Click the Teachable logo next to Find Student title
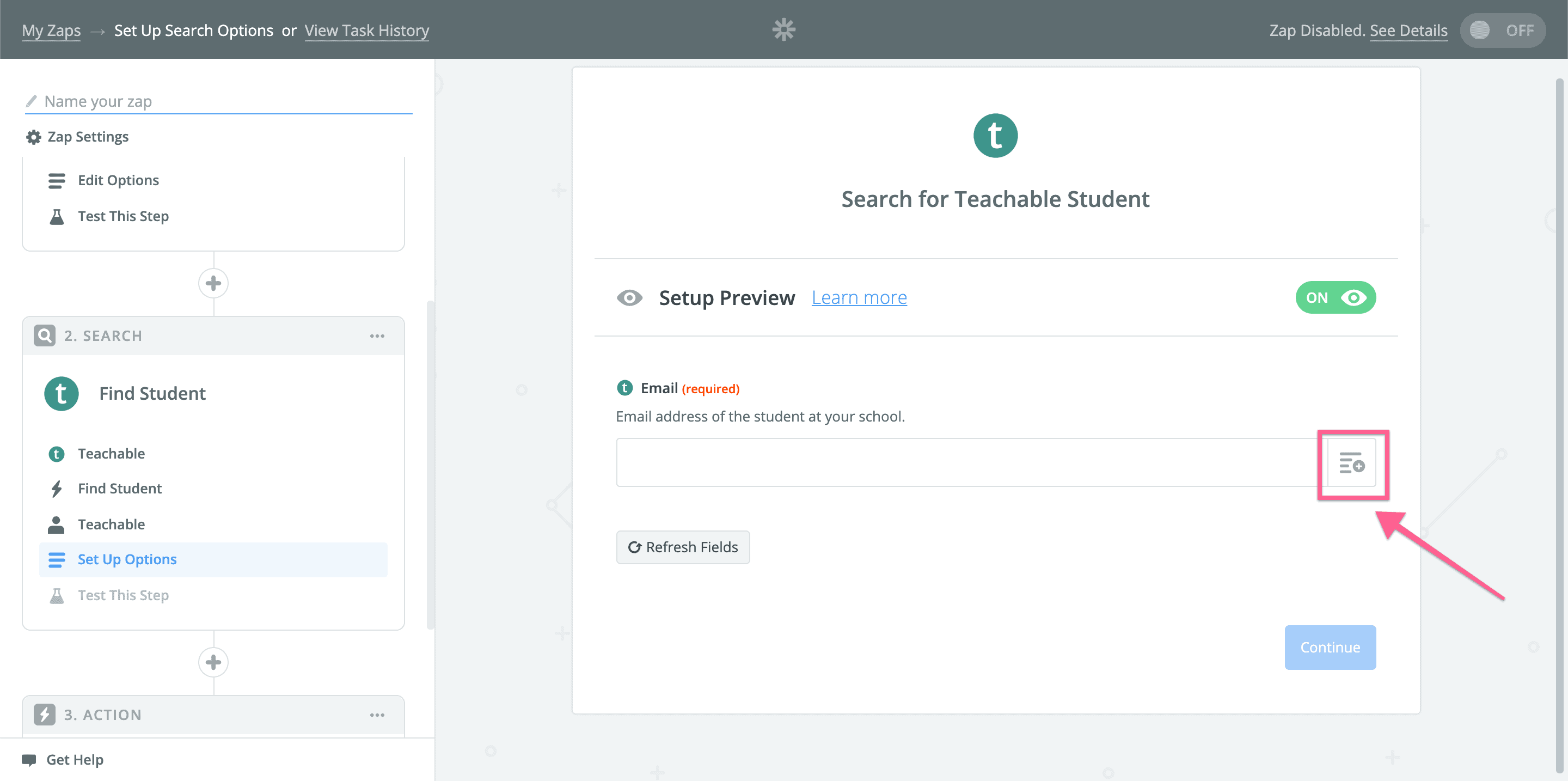This screenshot has height=781, width=1568. click(62, 393)
